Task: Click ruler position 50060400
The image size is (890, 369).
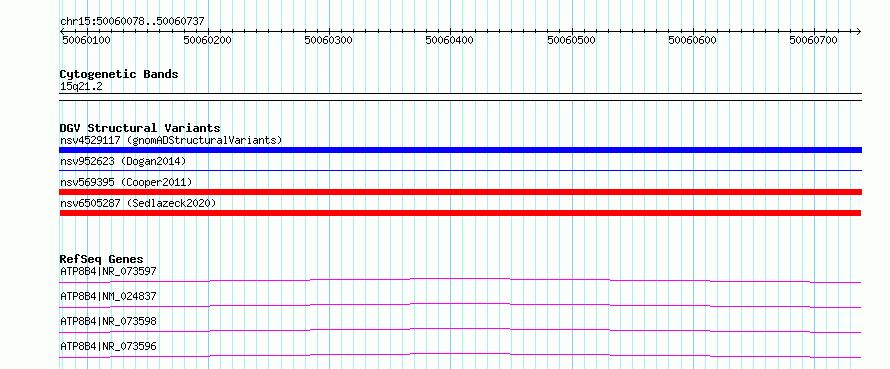Action: point(450,40)
